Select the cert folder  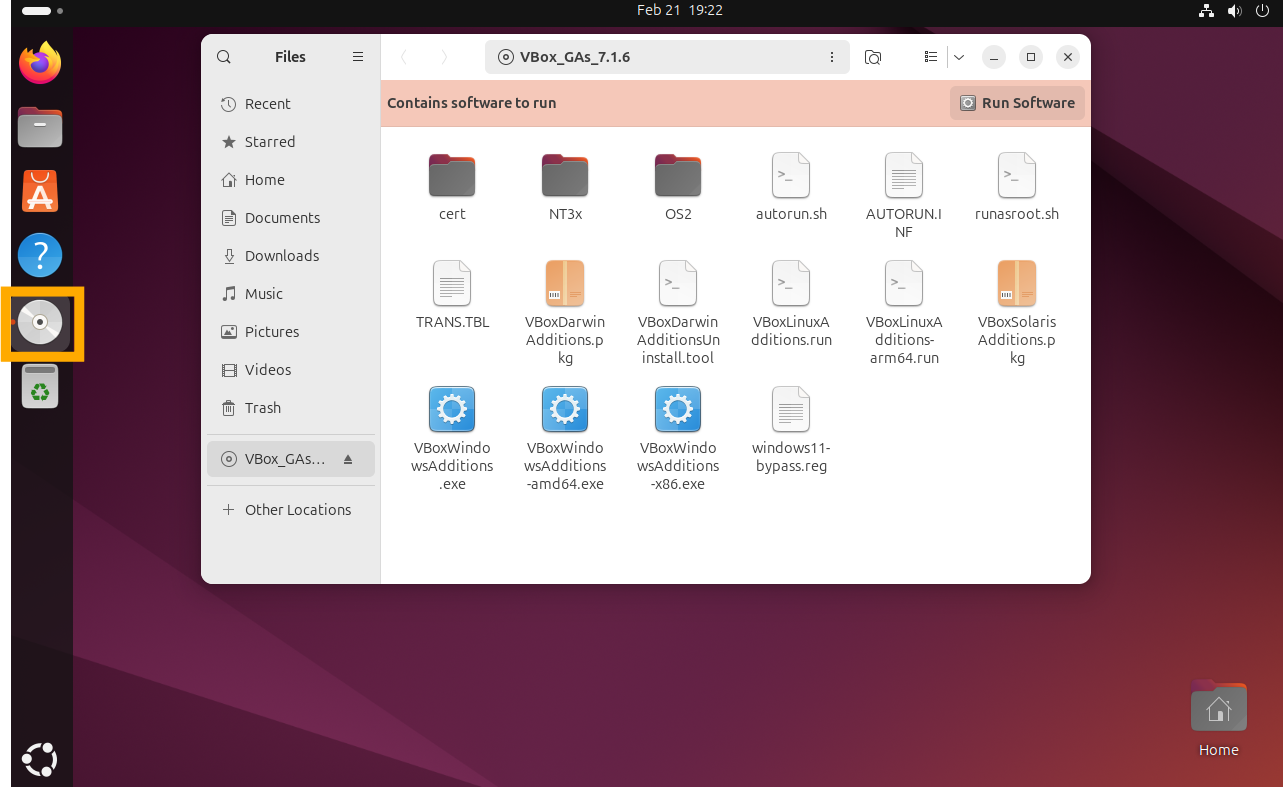pyautogui.click(x=452, y=187)
